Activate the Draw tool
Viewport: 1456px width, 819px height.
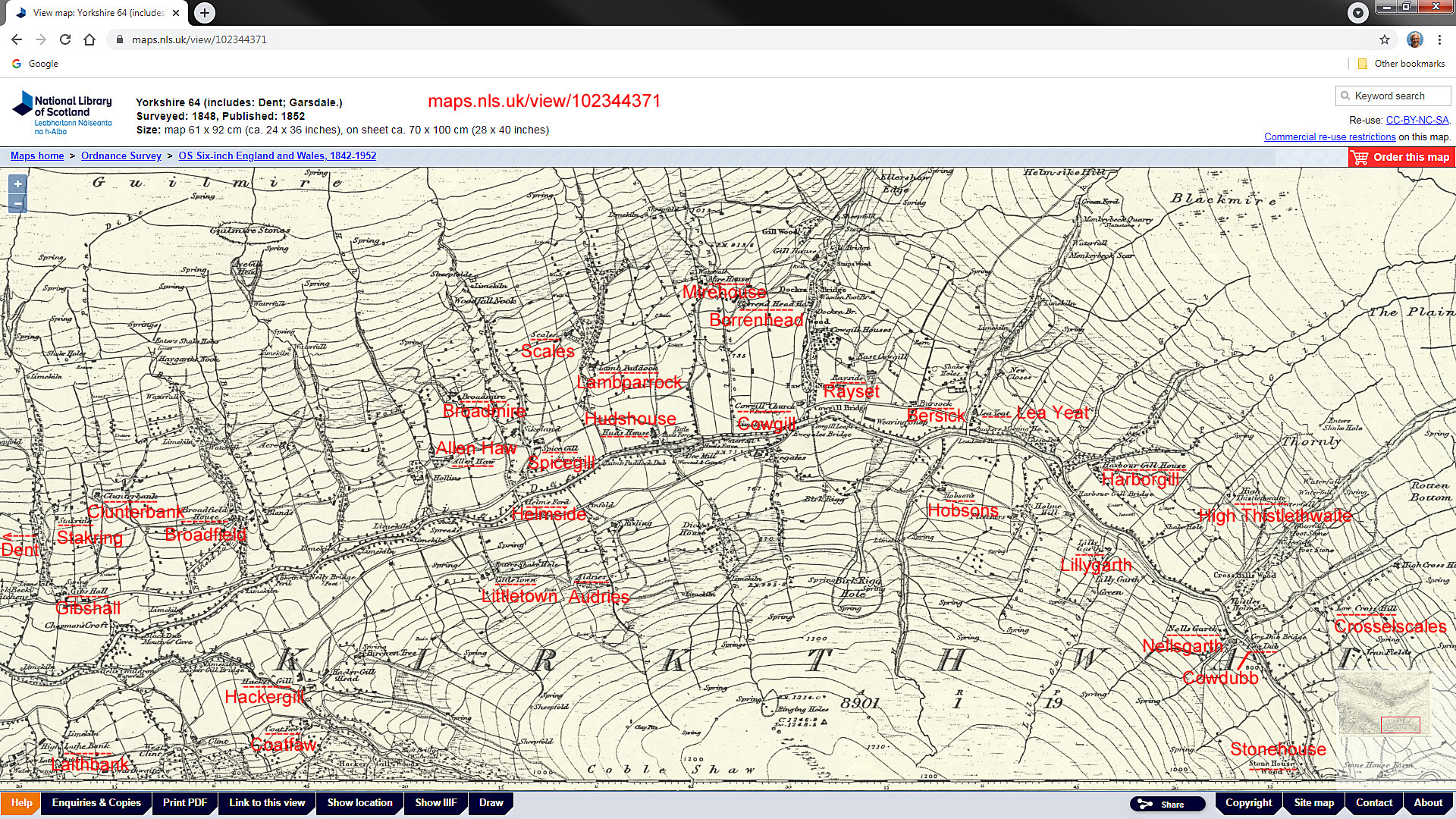point(491,803)
